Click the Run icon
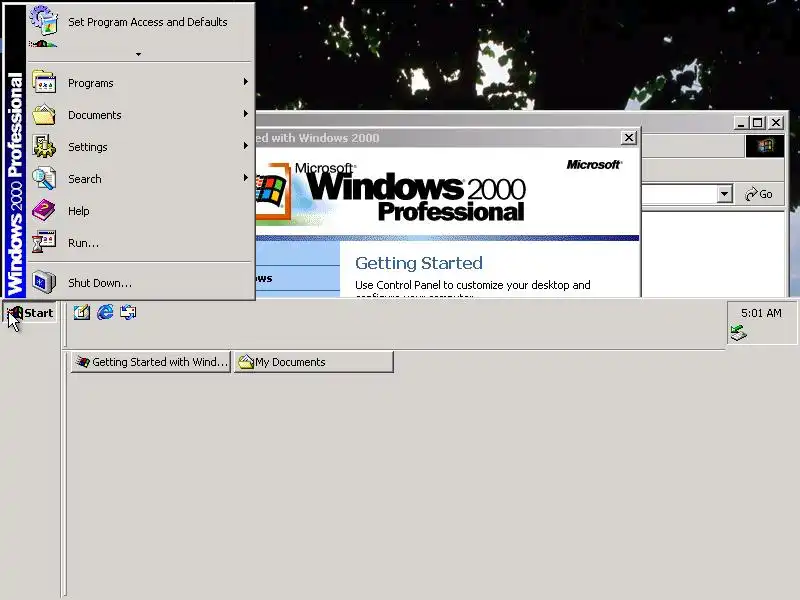800x600 pixels. 44,242
